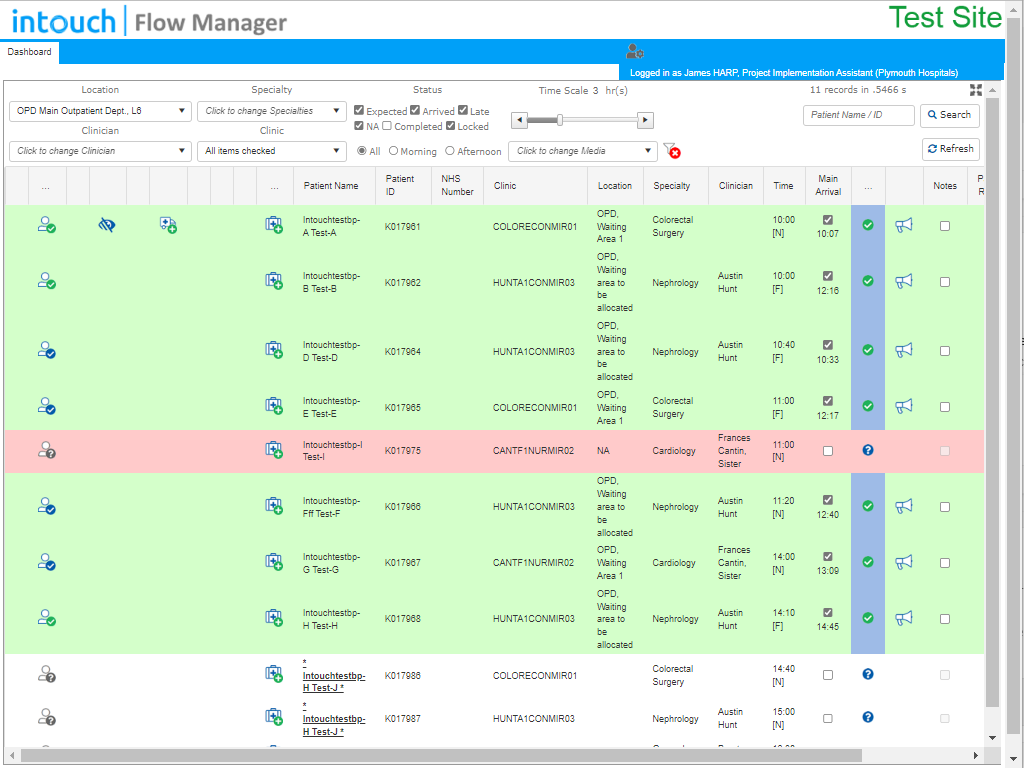This screenshot has height=768, width=1024.
Task: Click the Patient Name / ID search field
Action: coord(858,115)
